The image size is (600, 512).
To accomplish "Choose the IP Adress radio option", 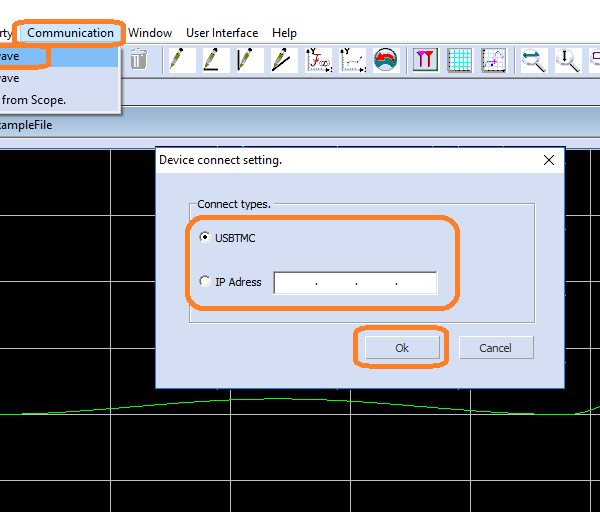I will click(206, 282).
